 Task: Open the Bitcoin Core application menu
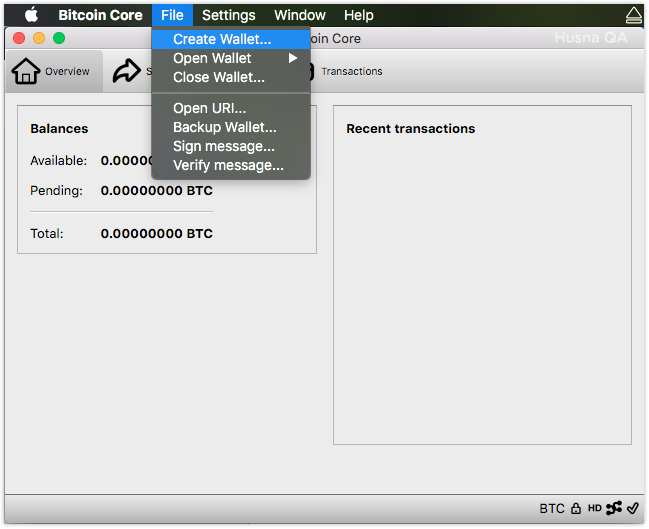[100, 15]
